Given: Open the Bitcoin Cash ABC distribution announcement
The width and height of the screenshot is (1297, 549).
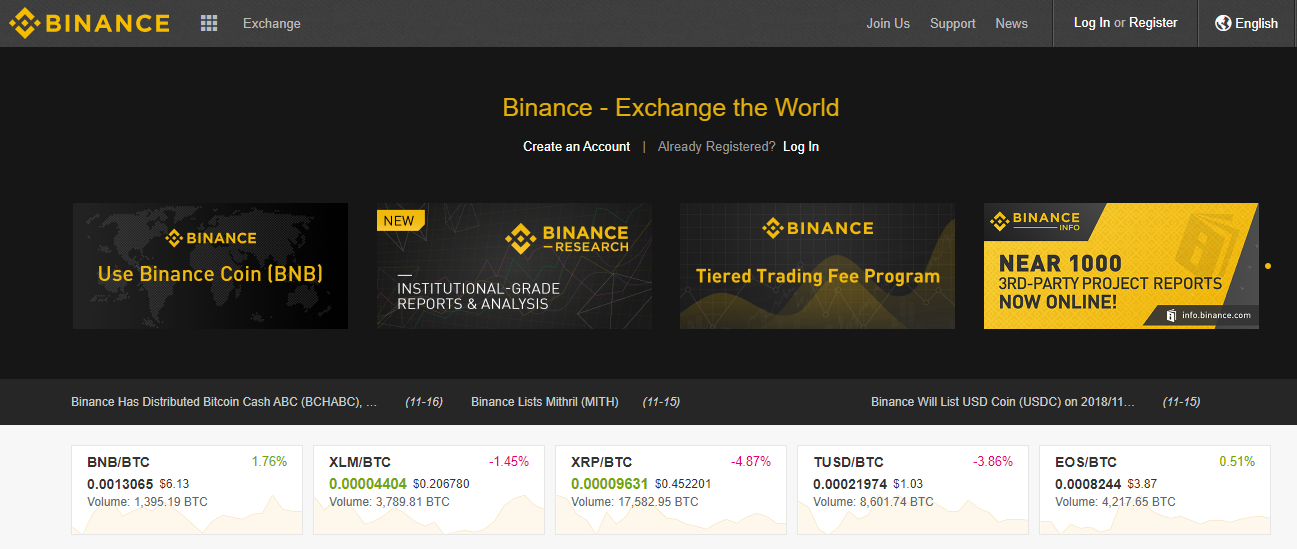Looking at the screenshot, I should 224,402.
